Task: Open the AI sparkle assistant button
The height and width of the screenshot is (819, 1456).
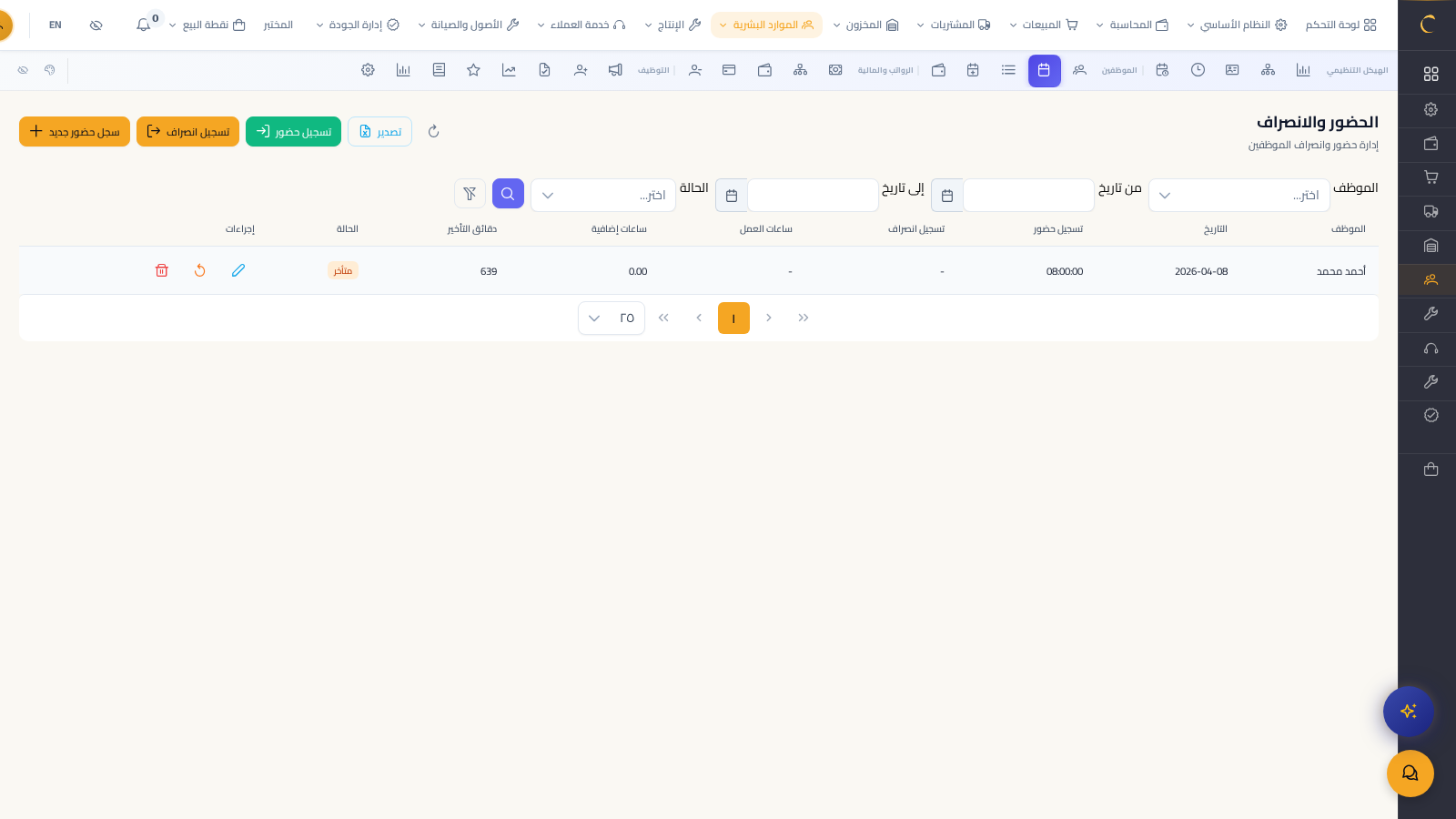Action: 1408,712
